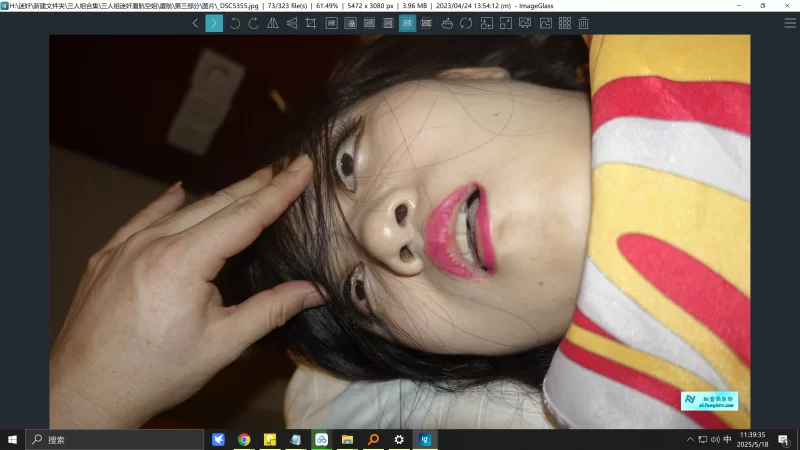This screenshot has width=800, height=450.
Task: Open the ImageGlass hamburger main menu
Action: click(x=790, y=23)
